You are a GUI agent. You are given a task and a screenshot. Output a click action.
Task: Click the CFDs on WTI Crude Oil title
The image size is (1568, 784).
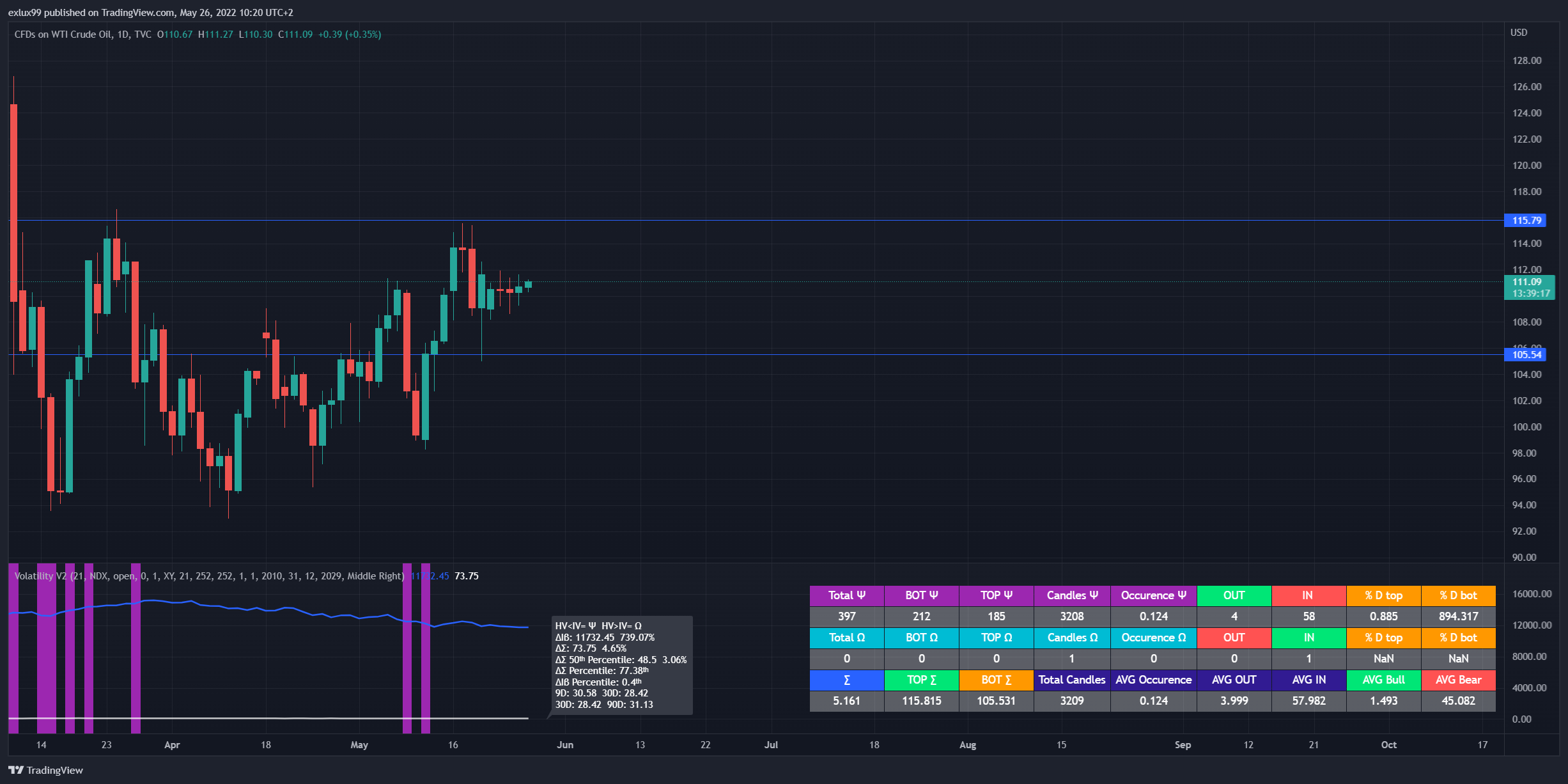tap(63, 35)
